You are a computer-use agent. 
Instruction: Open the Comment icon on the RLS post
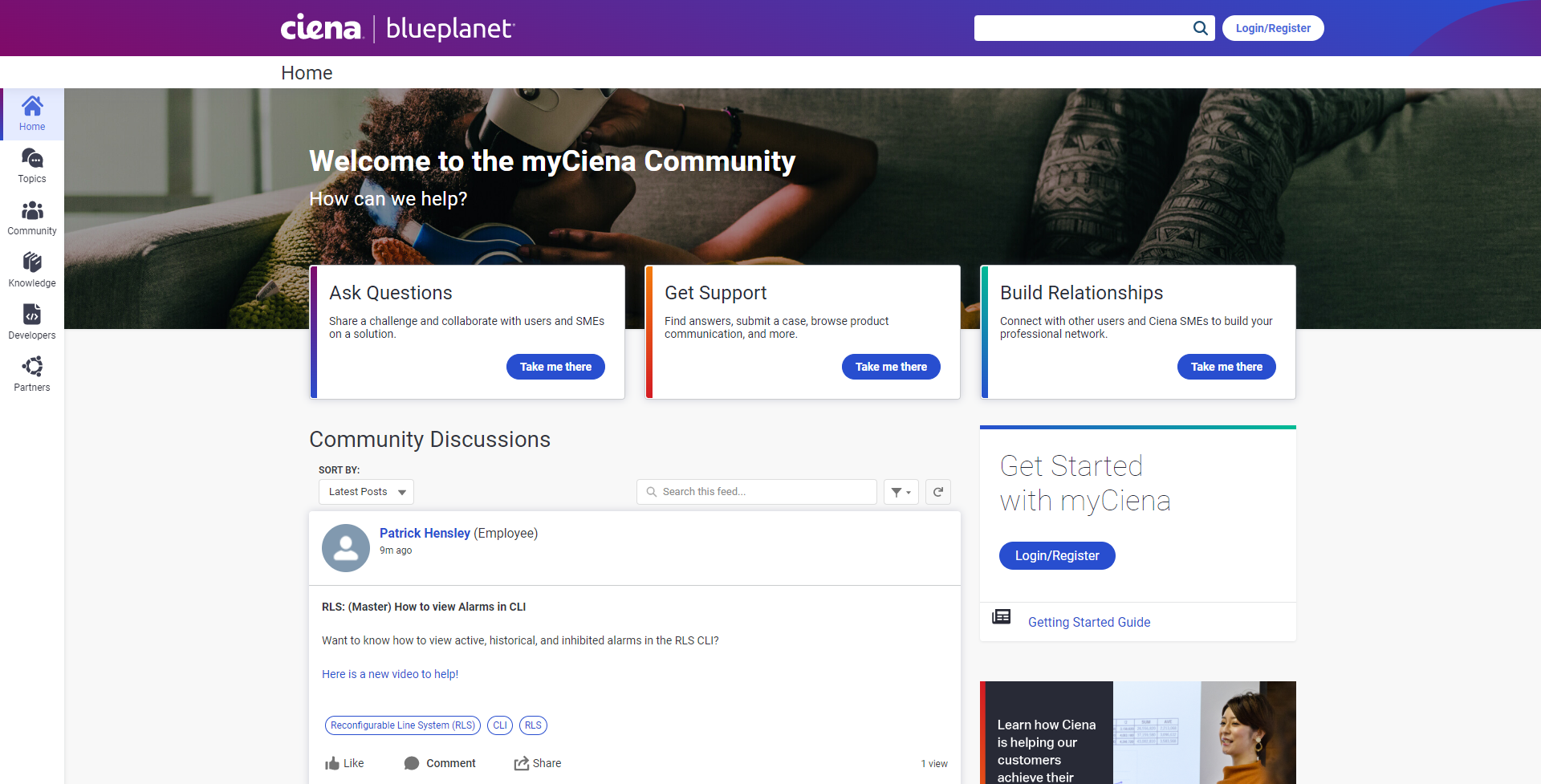pos(412,762)
